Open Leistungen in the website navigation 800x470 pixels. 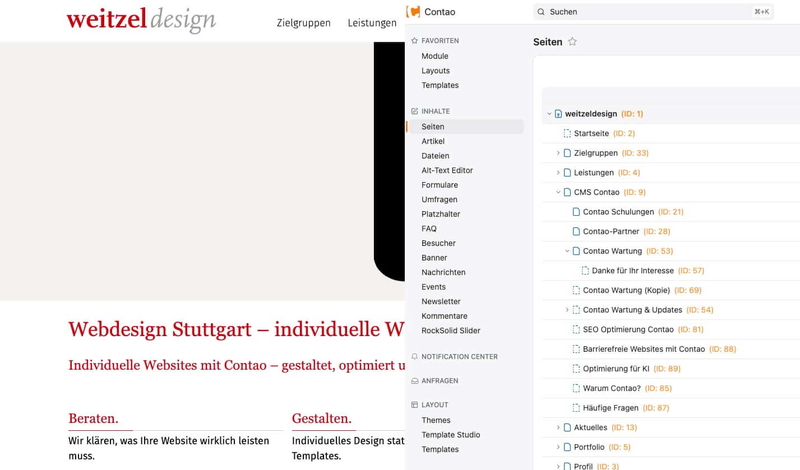[x=372, y=23]
